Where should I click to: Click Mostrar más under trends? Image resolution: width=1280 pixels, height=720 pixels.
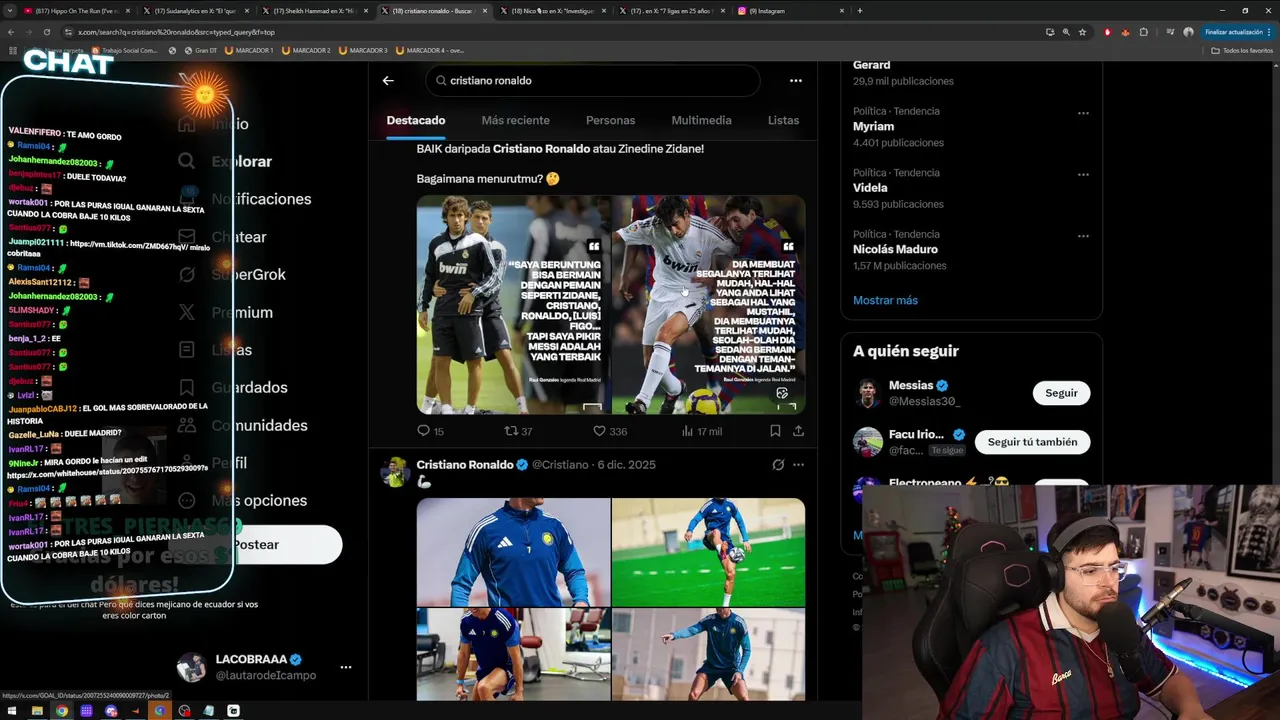885,300
